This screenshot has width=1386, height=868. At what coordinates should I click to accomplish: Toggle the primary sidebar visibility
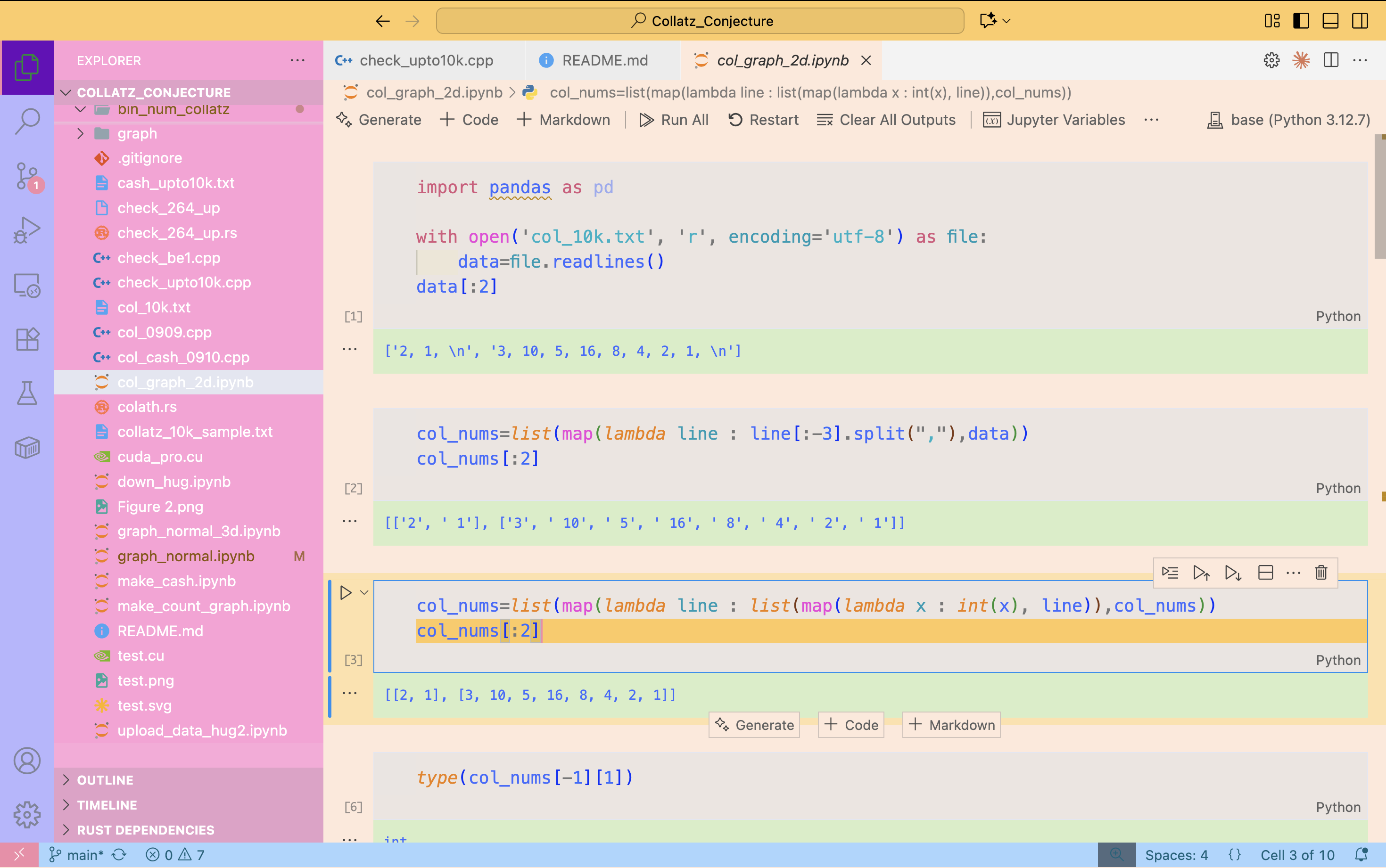pyautogui.click(x=1301, y=21)
